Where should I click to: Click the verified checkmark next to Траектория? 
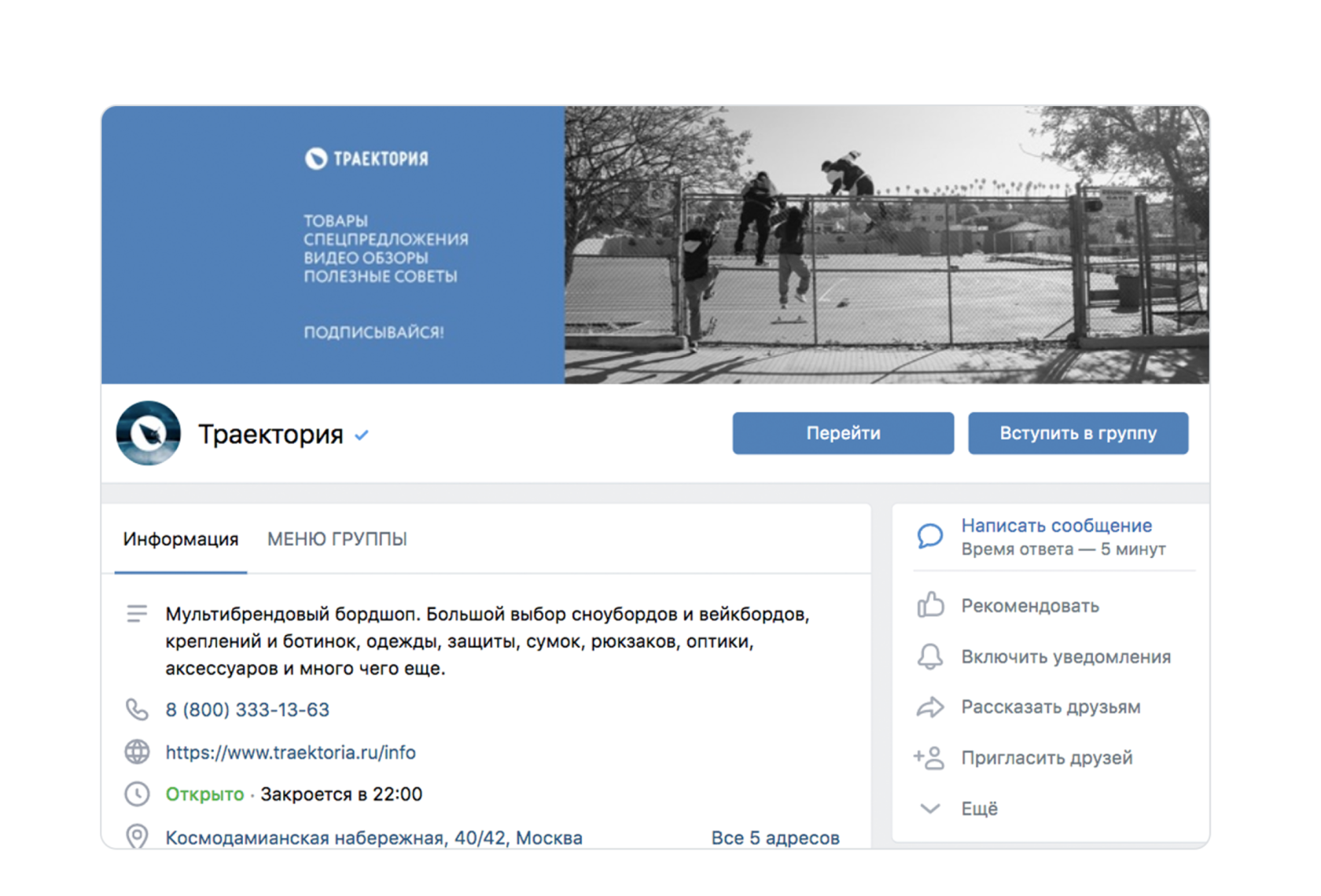click(x=362, y=435)
